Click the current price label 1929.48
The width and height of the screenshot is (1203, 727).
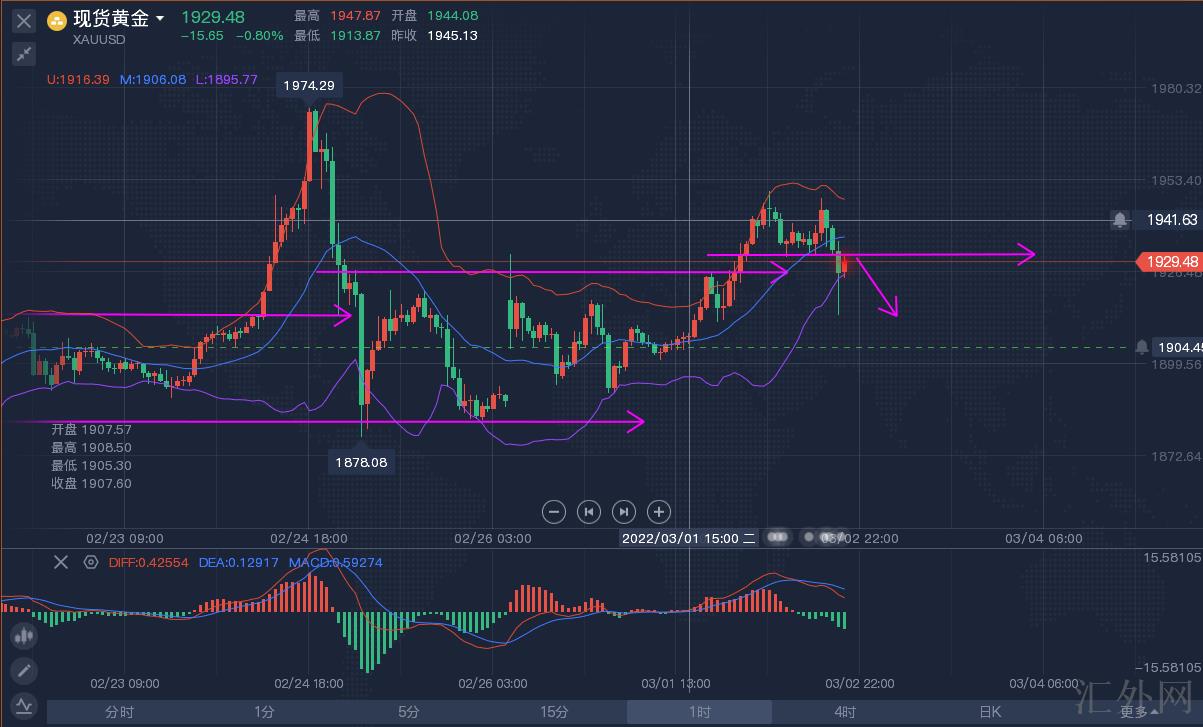1166,262
